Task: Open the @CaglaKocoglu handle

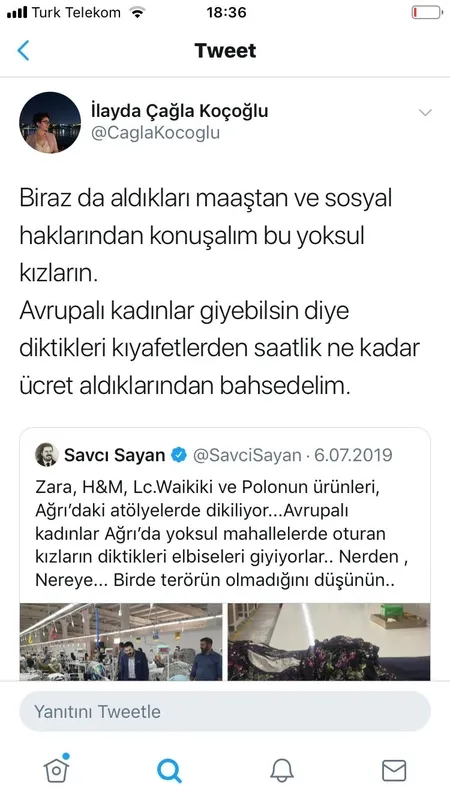Action: (x=156, y=133)
